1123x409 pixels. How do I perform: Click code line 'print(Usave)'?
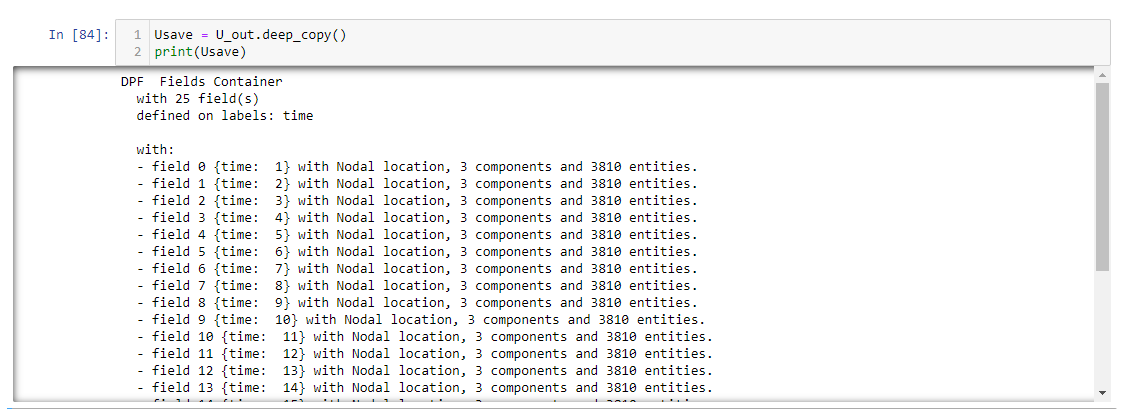(x=200, y=52)
